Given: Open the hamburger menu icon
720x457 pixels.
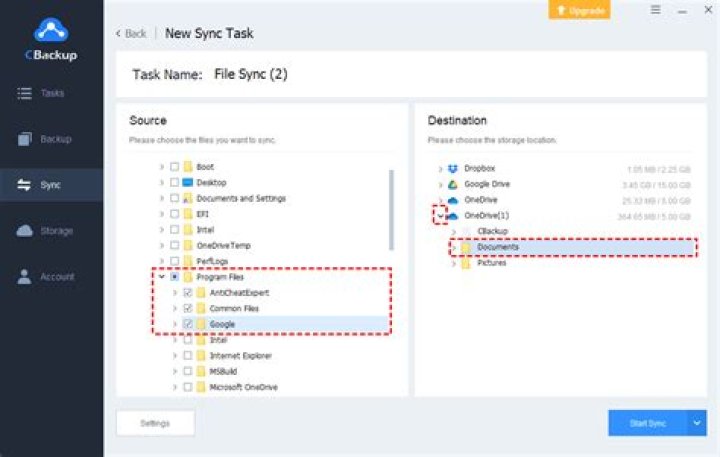Looking at the screenshot, I should [655, 9].
